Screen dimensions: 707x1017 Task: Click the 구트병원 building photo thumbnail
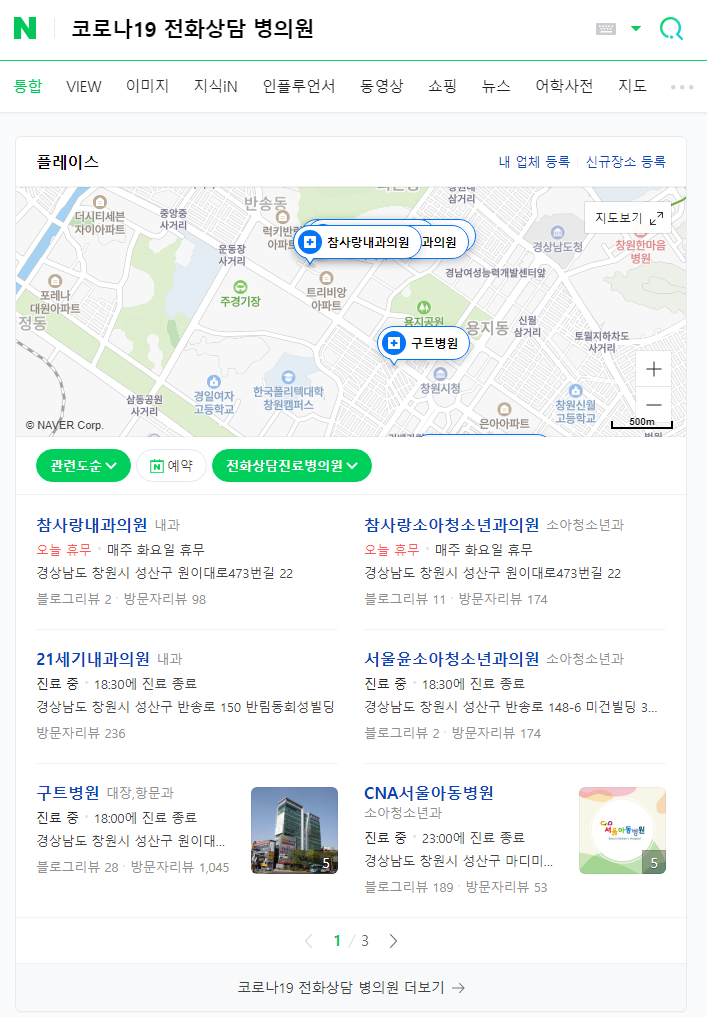(x=294, y=830)
